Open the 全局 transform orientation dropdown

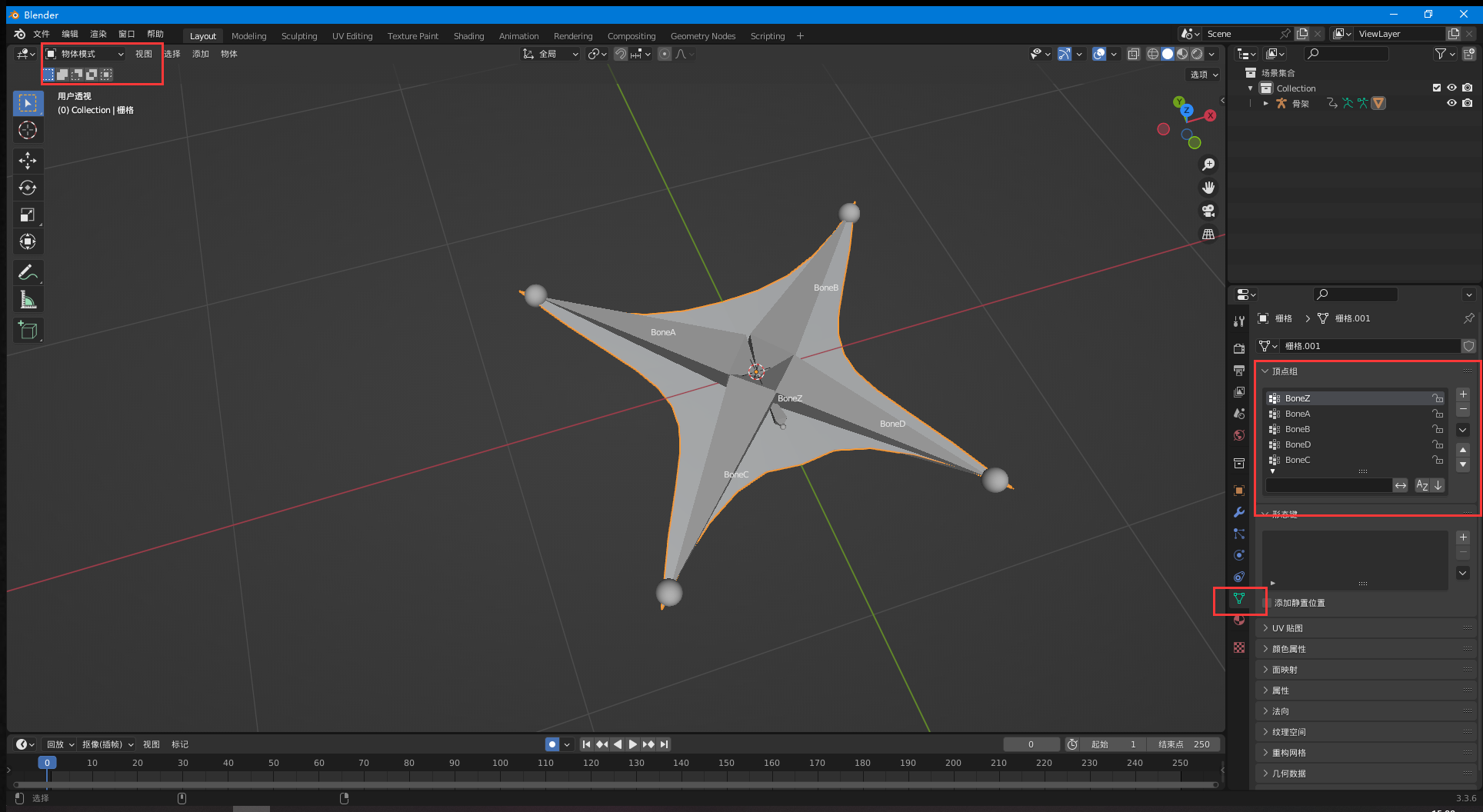tap(550, 54)
